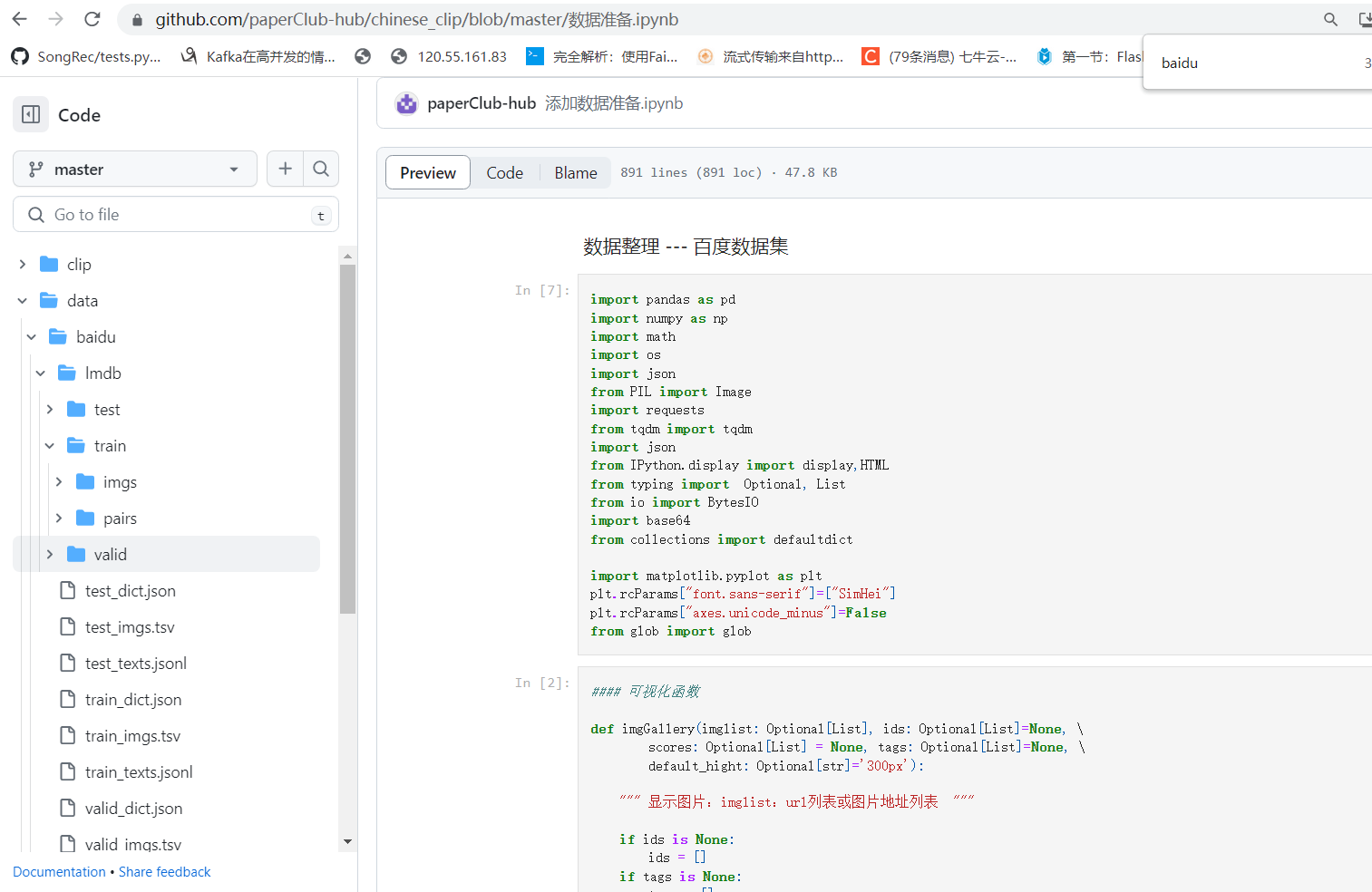
Task: Open the Kafka bookmark
Action: tap(258, 56)
